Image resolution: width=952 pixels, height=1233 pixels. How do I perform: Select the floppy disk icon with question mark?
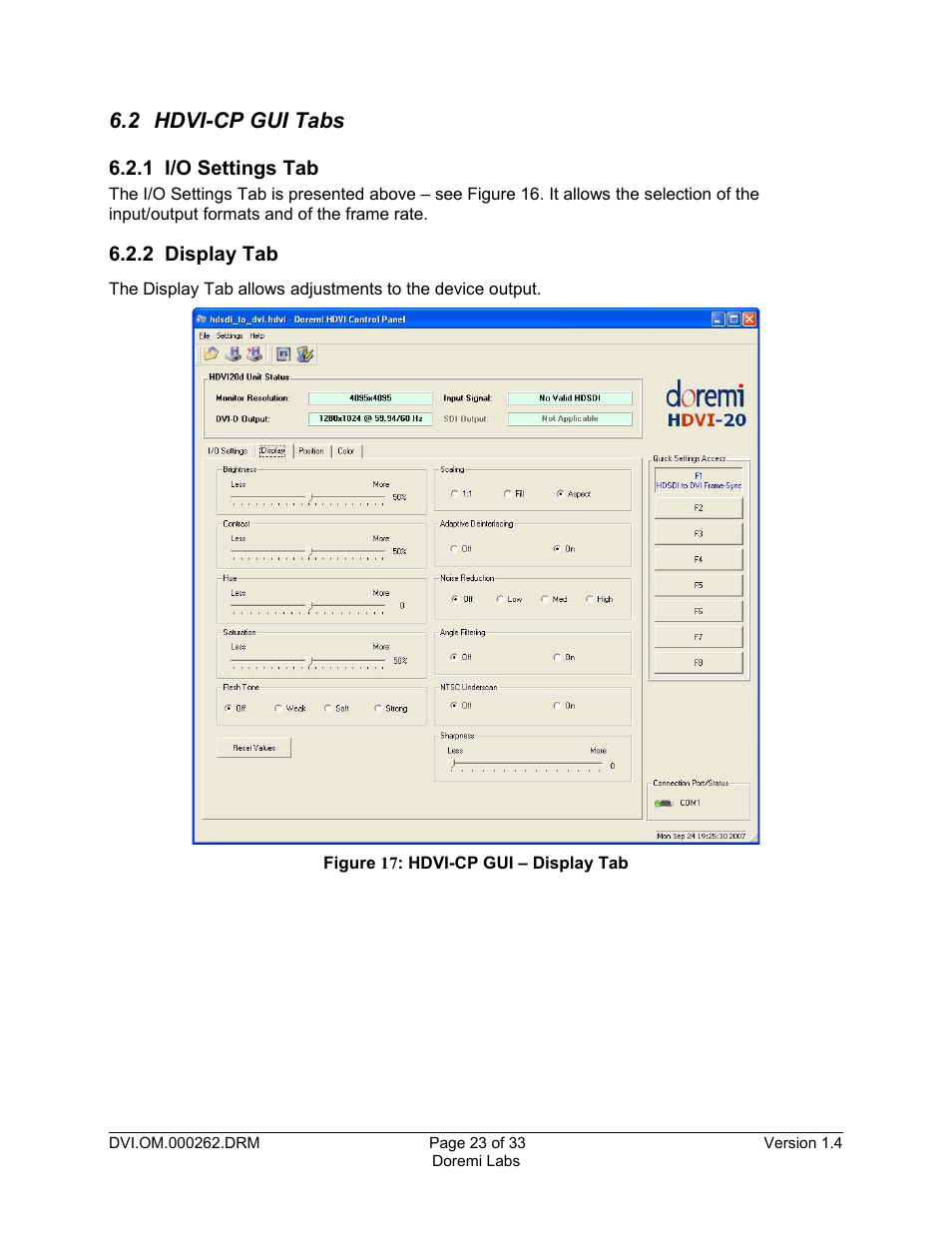tap(254, 354)
